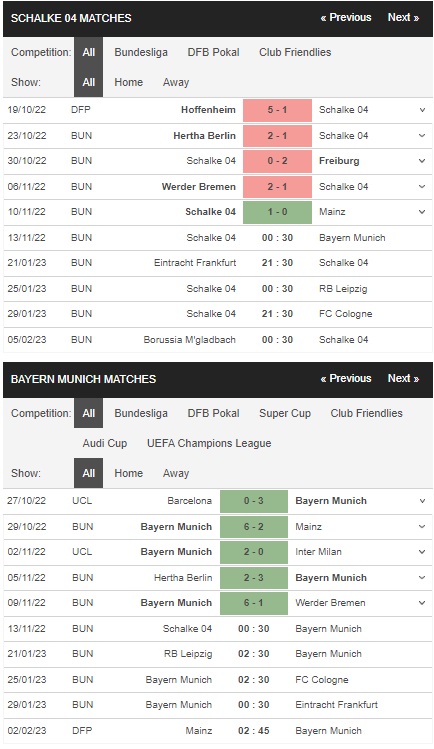The height and width of the screenshot is (749, 434).
Task: Show only Home matches for Schalke 04
Action: 128,82
